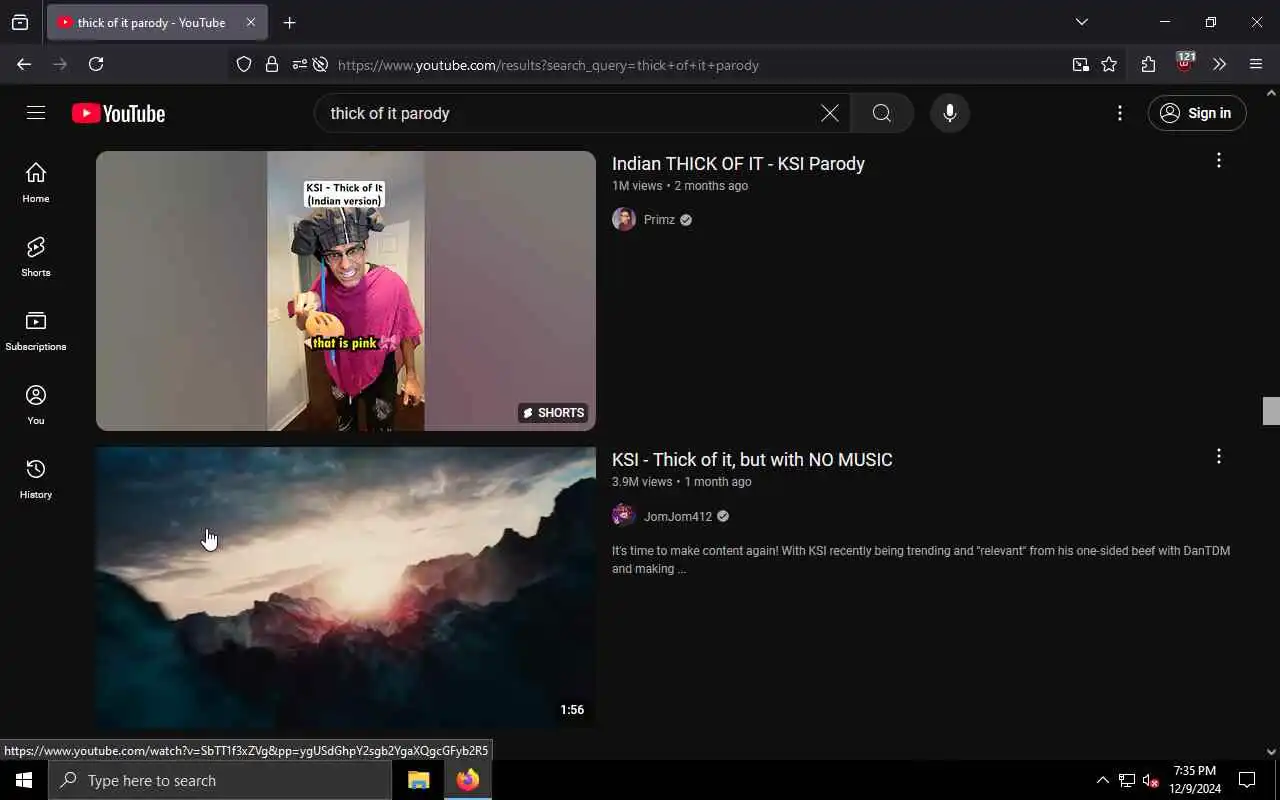Run search with the magnifier button
This screenshot has width=1280, height=800.
[882, 113]
